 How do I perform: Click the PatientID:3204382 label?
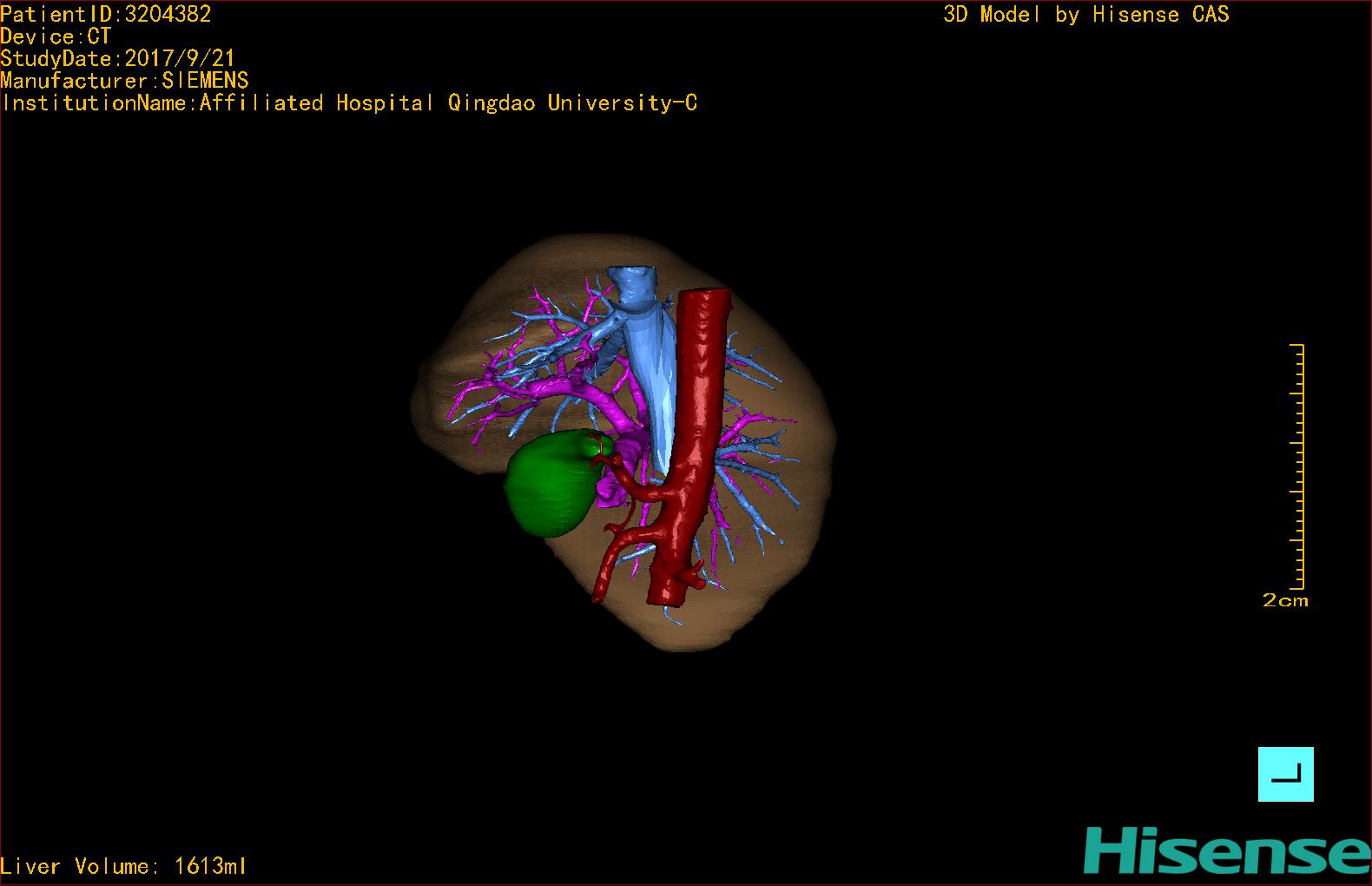click(x=106, y=14)
